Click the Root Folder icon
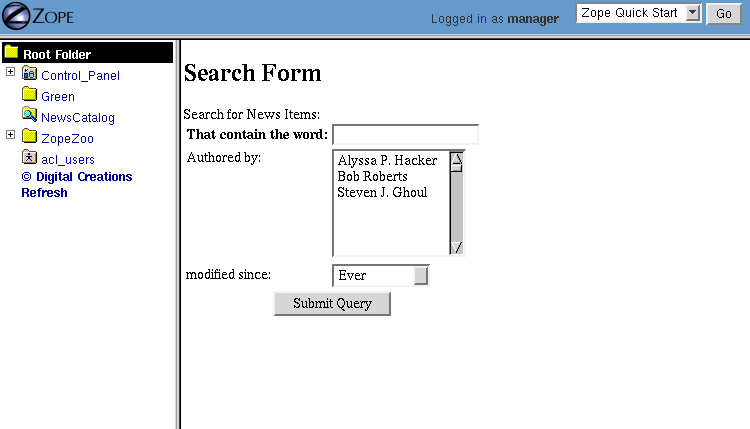The width and height of the screenshot is (750, 429). click(11, 53)
